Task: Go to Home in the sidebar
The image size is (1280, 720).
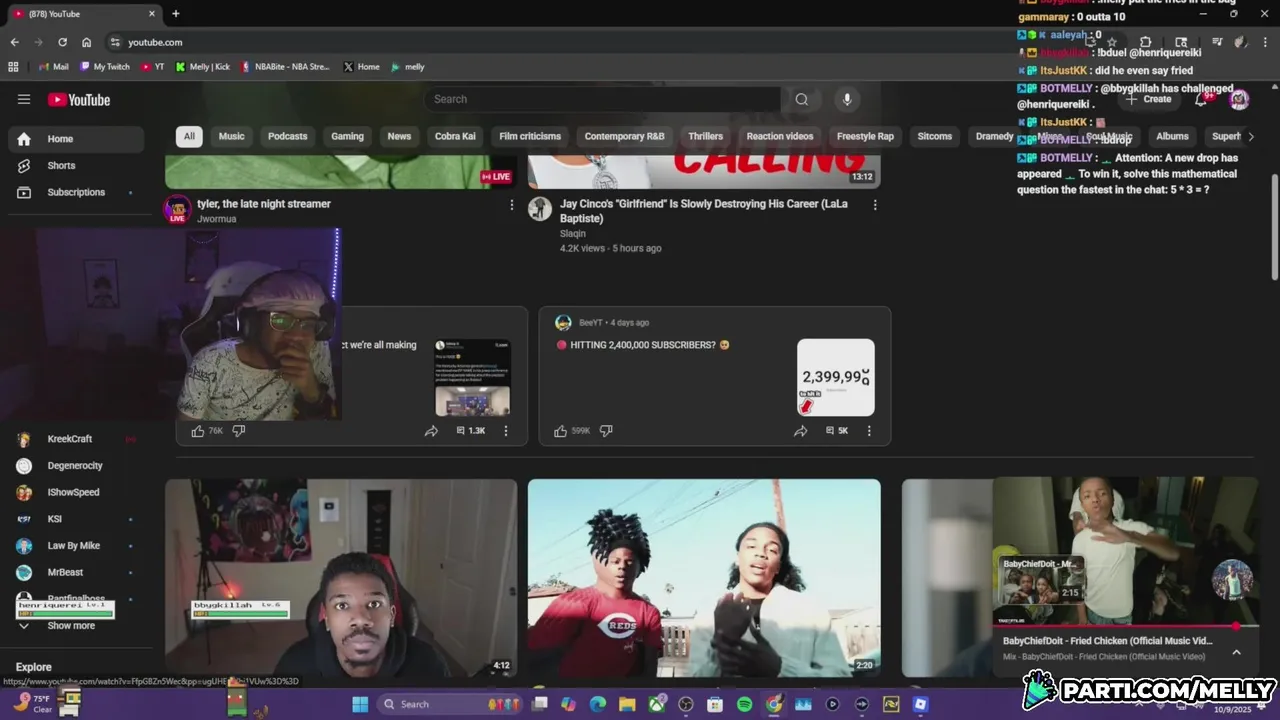Action: click(x=76, y=139)
